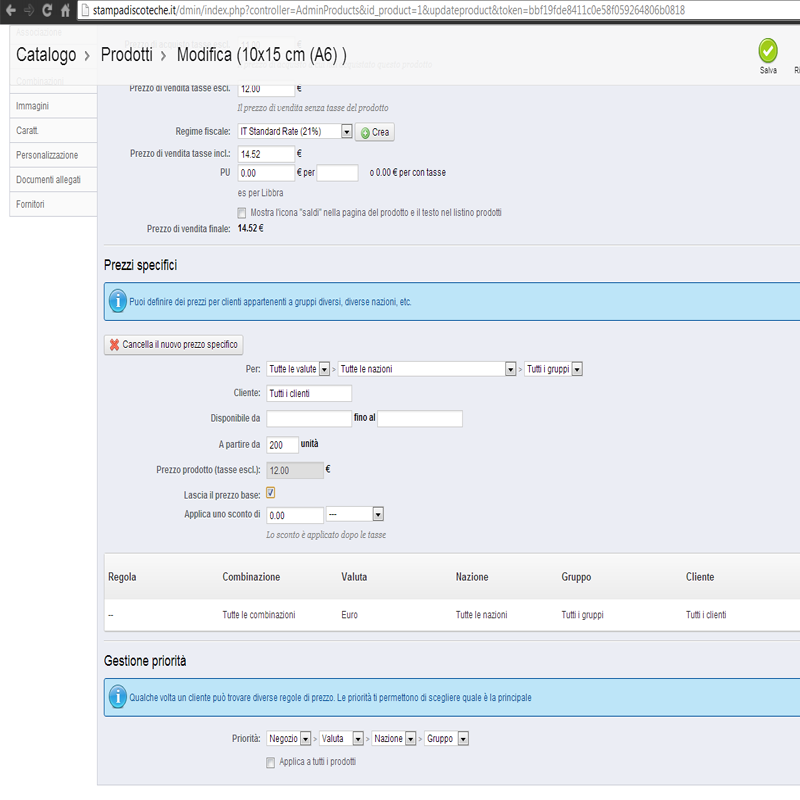The height and width of the screenshot is (800, 800).
Task: Click Cancella il nuovo prezzo specifico
Action: (x=173, y=345)
